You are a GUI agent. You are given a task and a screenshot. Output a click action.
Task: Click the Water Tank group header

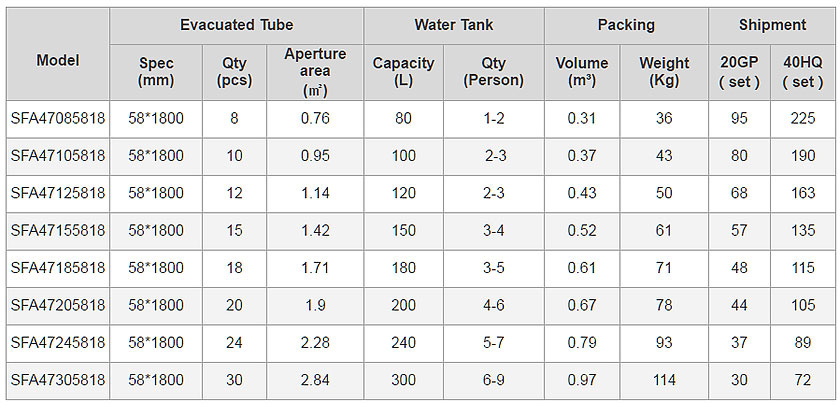coord(453,25)
